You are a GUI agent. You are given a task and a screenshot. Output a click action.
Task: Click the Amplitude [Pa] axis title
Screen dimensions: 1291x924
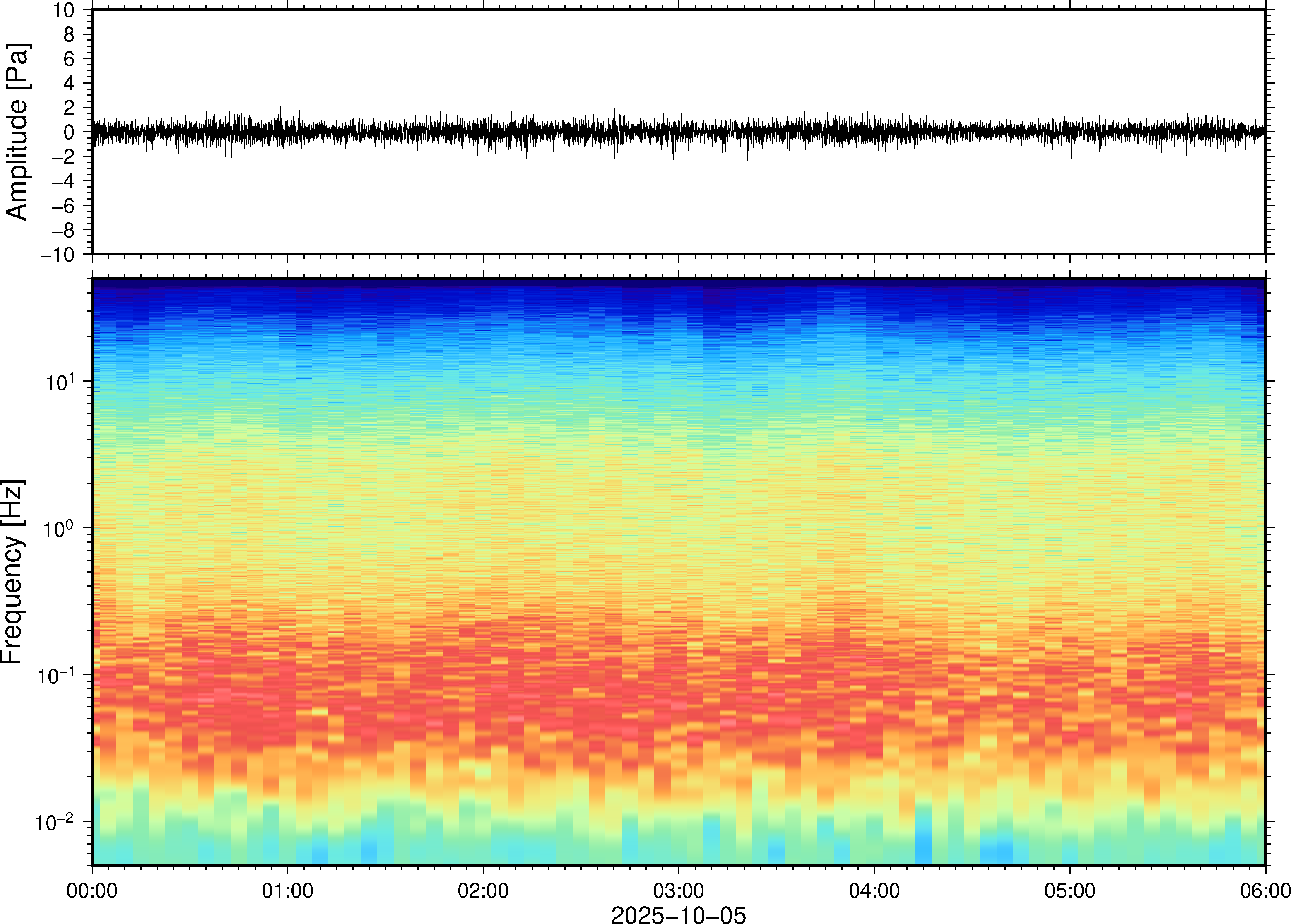[17, 131]
